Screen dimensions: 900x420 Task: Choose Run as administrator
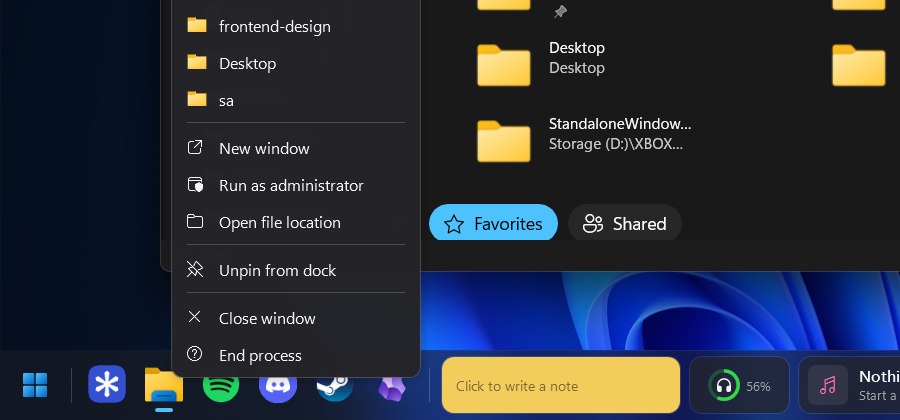[x=296, y=185]
